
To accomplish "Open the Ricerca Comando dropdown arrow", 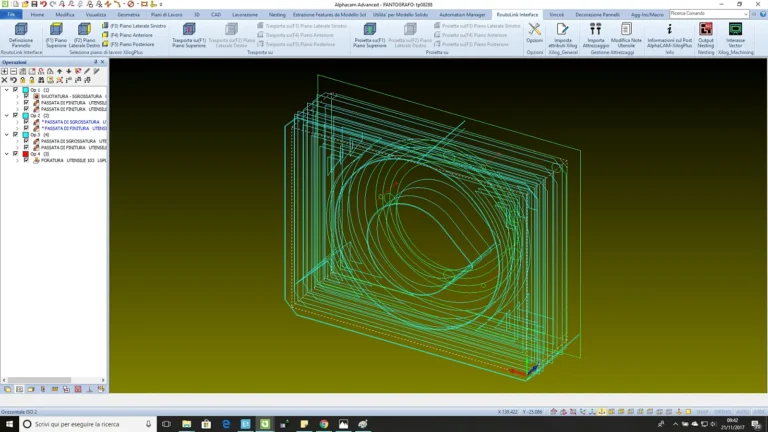I will click(x=745, y=14).
